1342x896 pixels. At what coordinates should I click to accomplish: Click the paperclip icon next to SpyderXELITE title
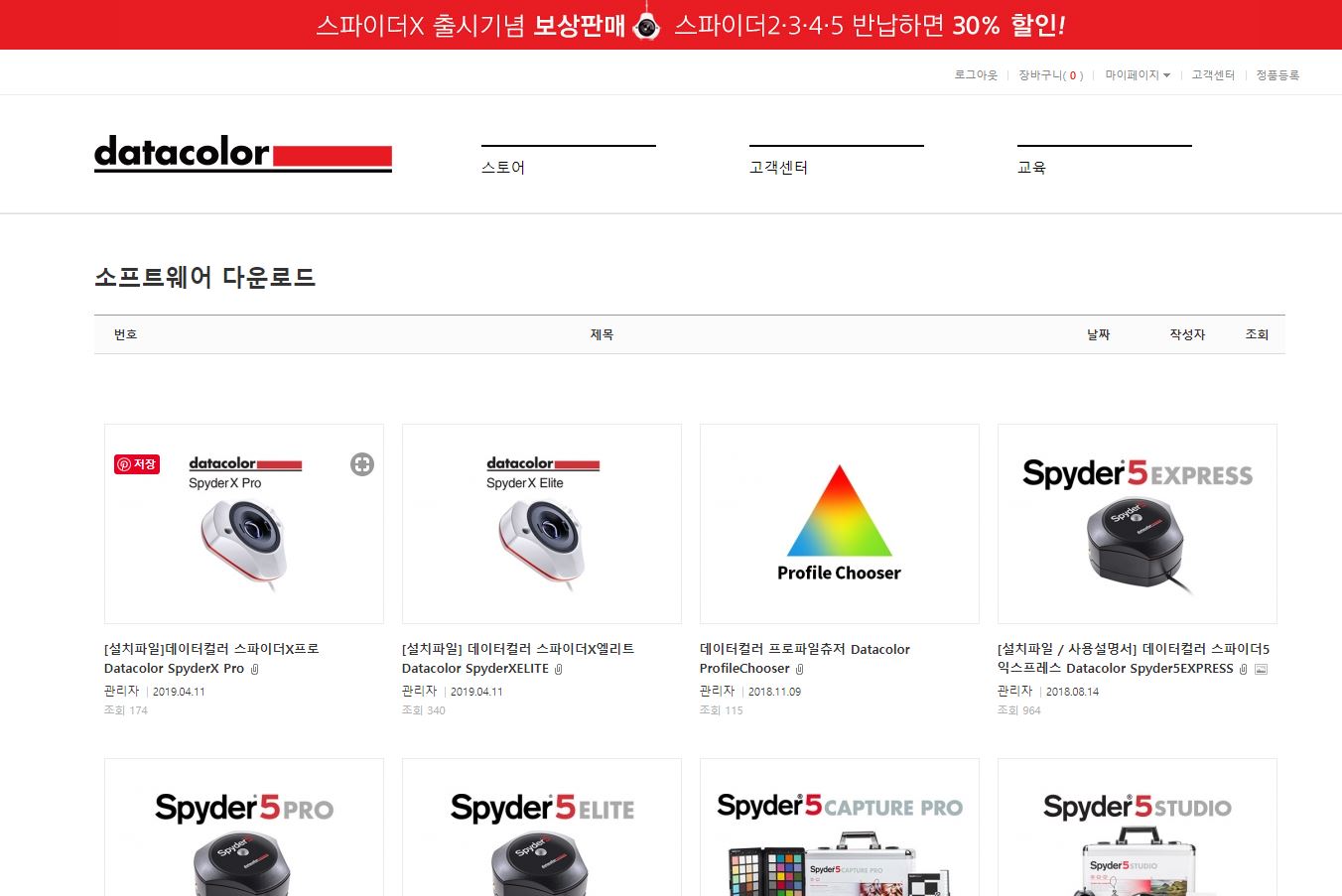click(559, 669)
